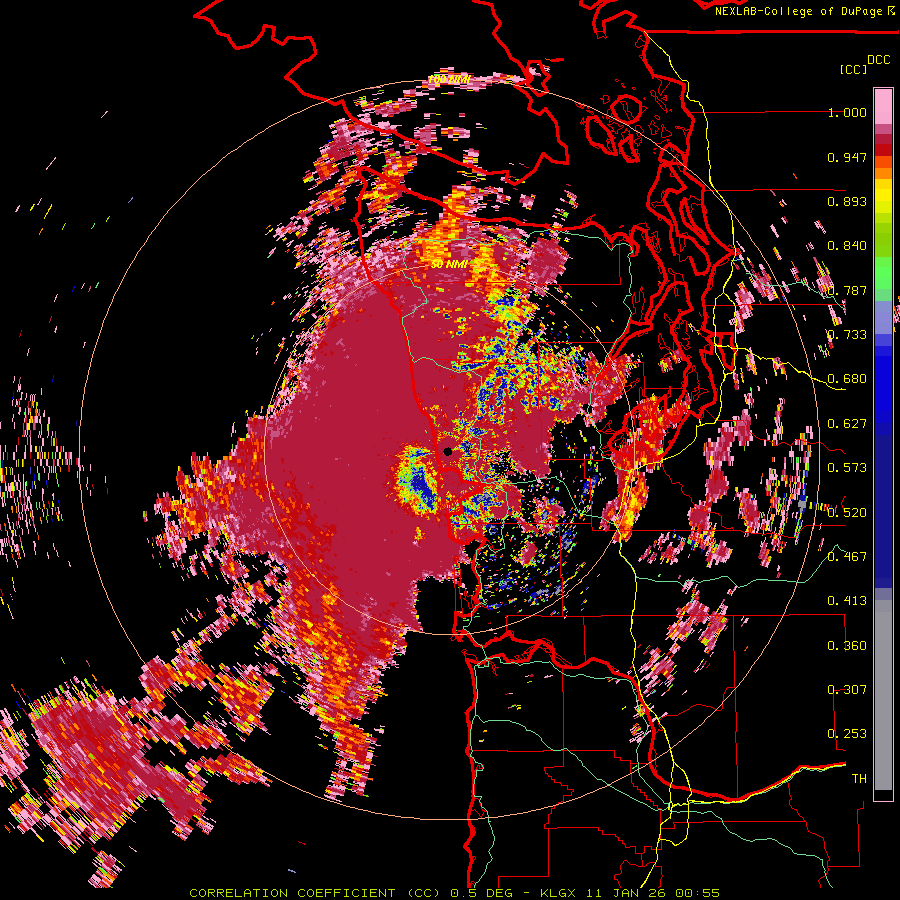900x900 pixels.
Task: Click the 0.520 color scale label
Action: click(847, 513)
